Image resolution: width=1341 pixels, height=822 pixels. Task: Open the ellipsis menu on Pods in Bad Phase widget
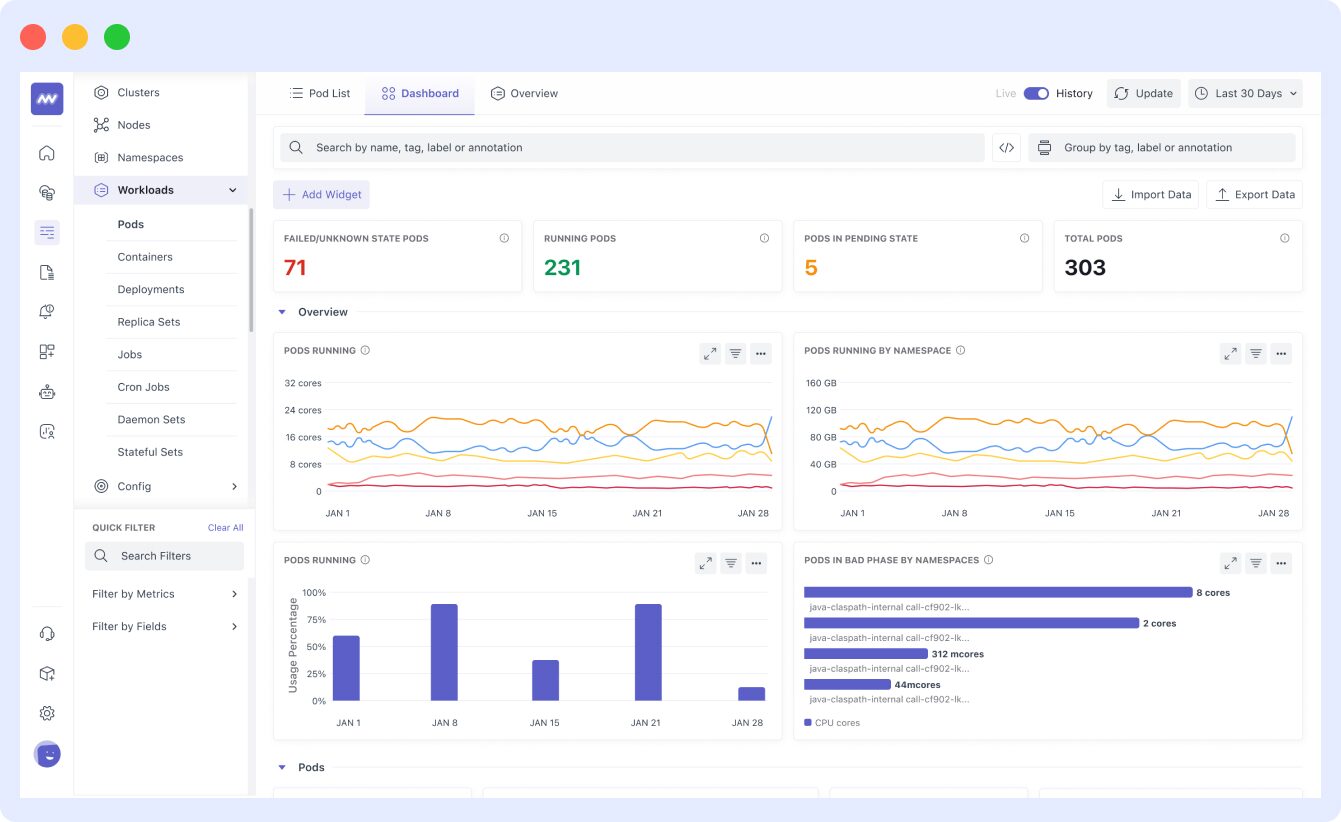[1281, 563]
